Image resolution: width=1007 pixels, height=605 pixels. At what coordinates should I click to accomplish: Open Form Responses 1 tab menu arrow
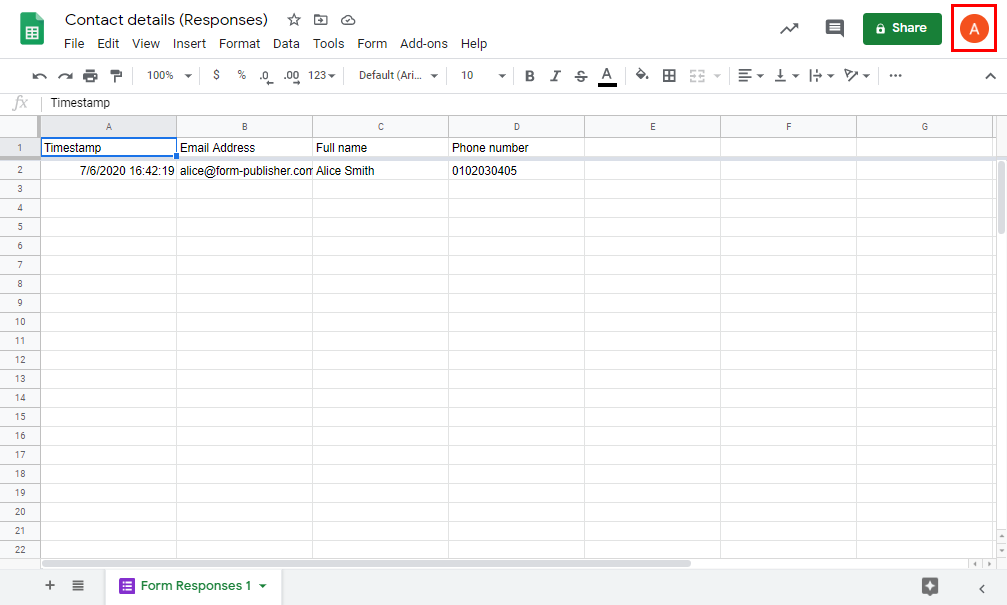(263, 586)
